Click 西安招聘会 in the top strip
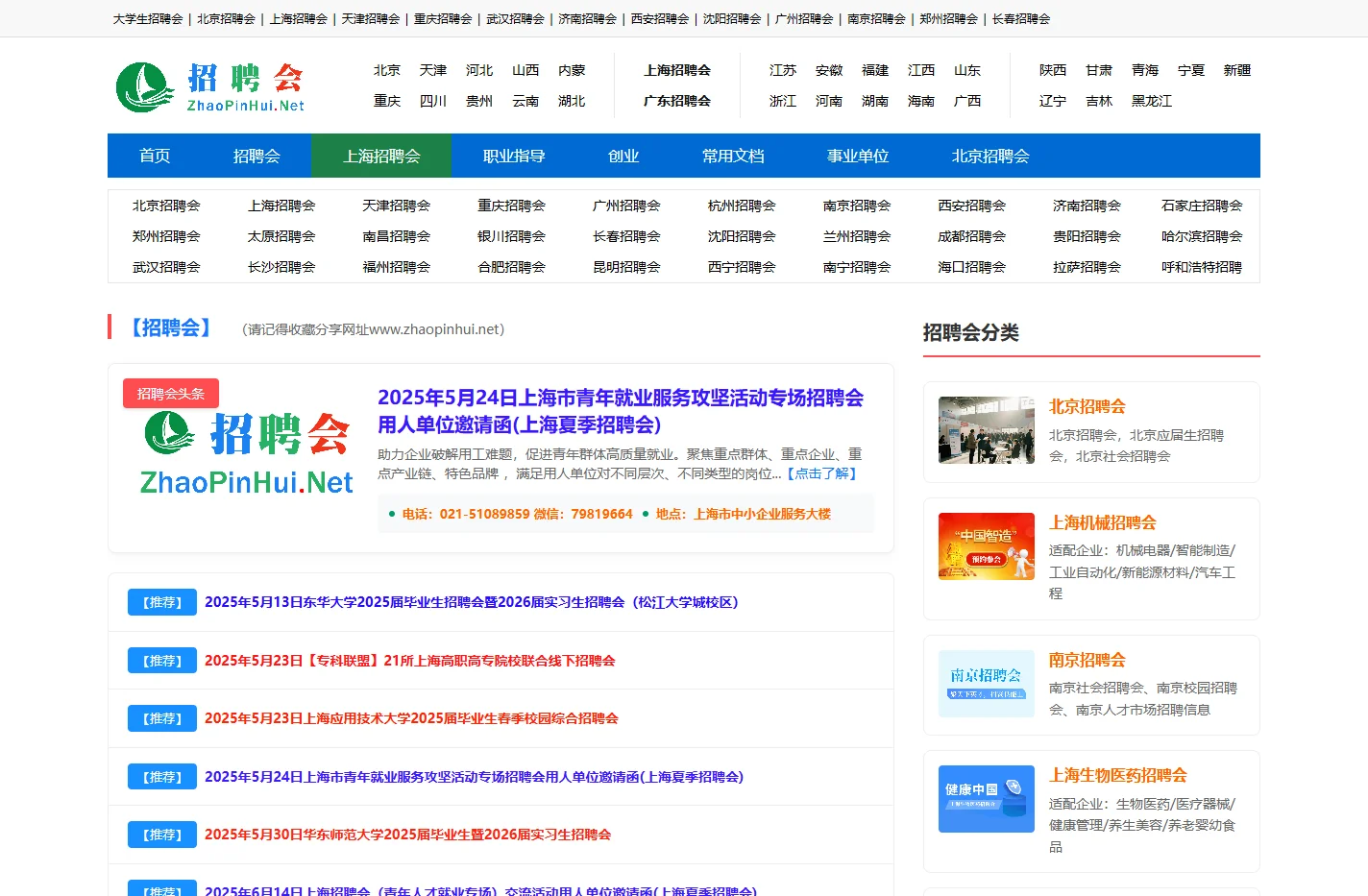1368x896 pixels. [660, 19]
